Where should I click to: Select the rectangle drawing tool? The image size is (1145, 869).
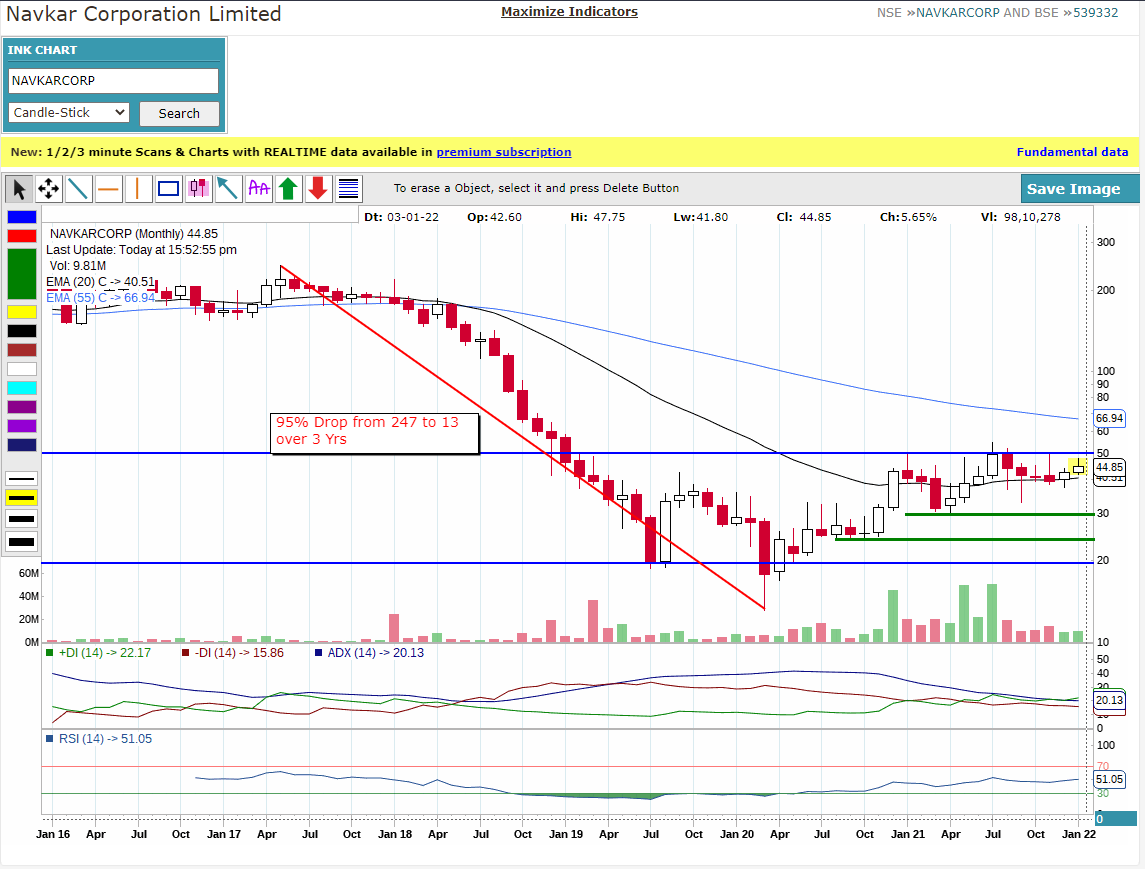click(x=169, y=189)
